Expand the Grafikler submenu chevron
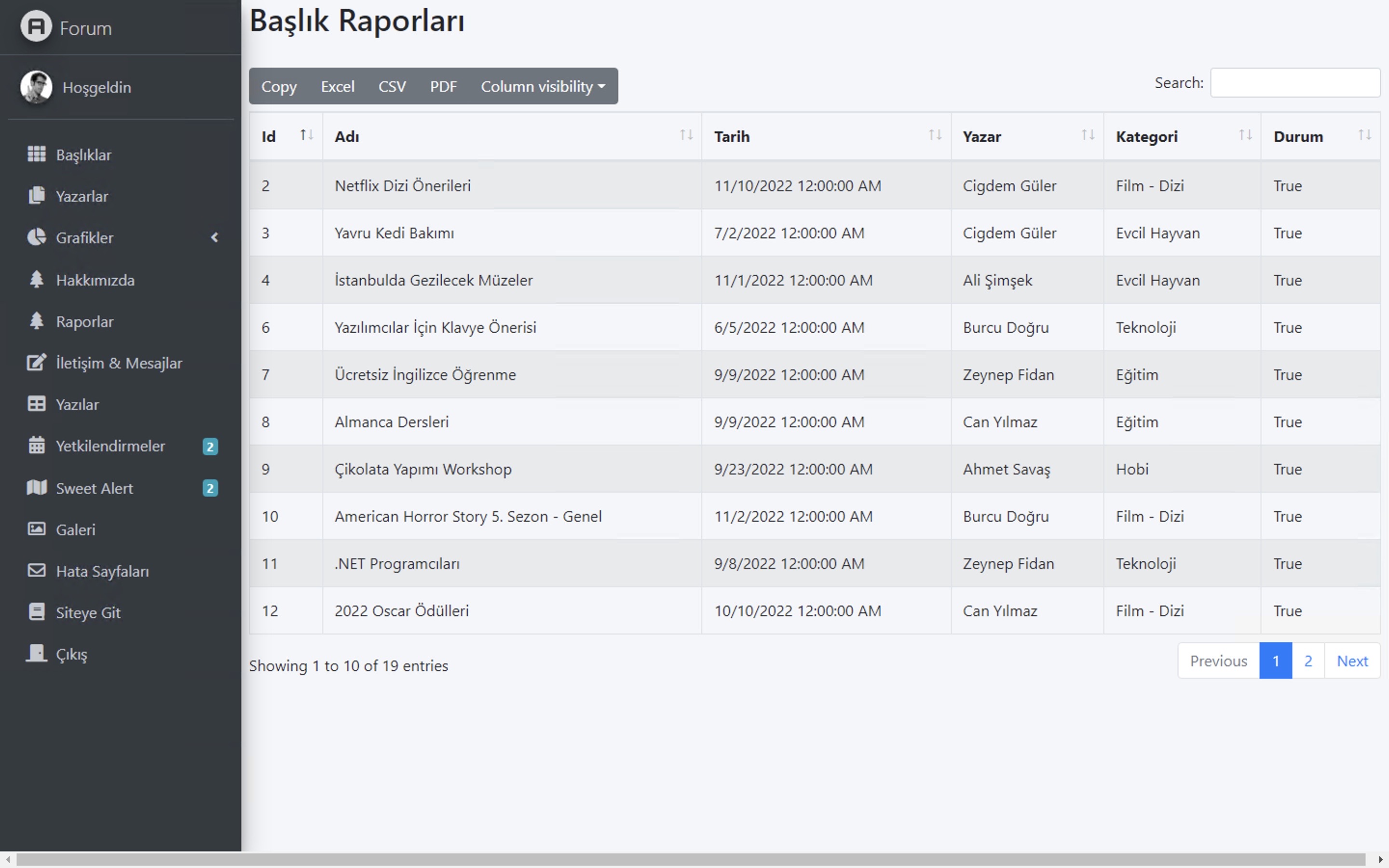 pyautogui.click(x=215, y=237)
